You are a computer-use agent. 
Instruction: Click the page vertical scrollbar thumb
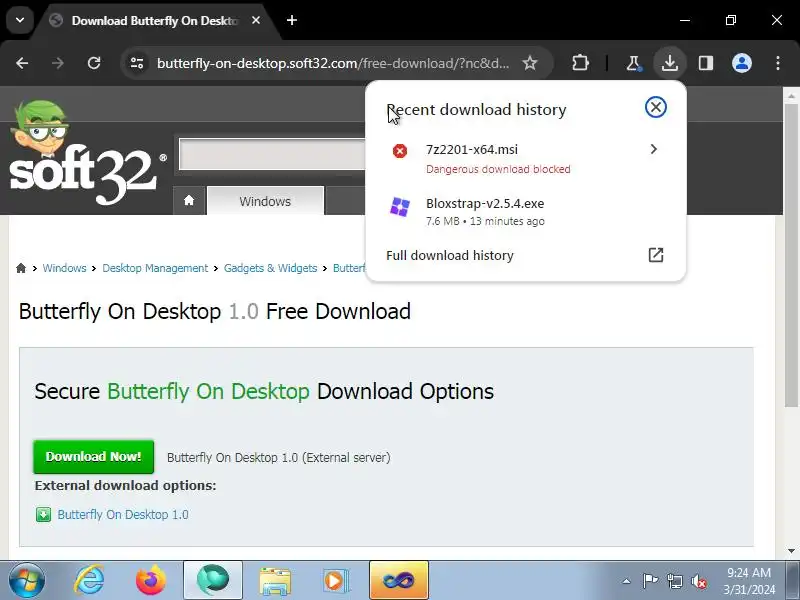pos(791,255)
